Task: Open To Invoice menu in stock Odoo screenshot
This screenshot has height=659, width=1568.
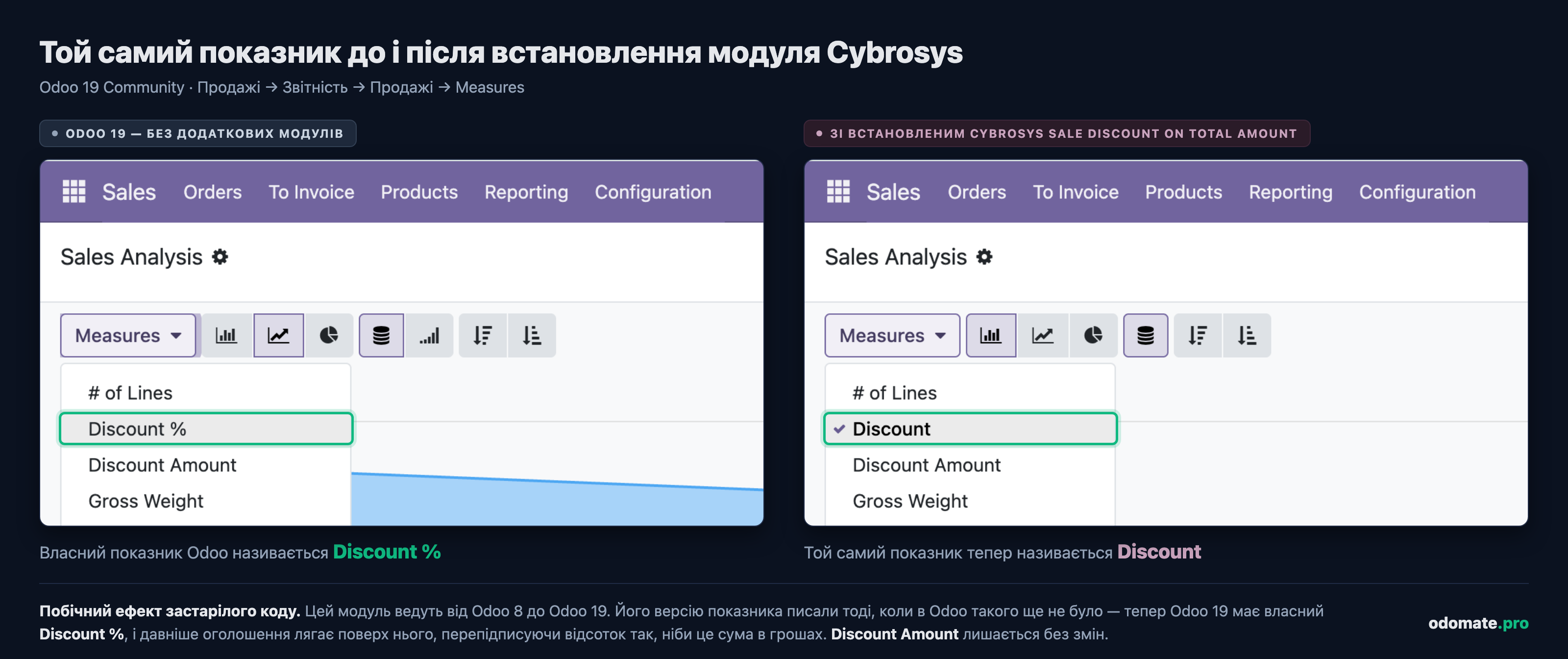Action: pos(312,193)
